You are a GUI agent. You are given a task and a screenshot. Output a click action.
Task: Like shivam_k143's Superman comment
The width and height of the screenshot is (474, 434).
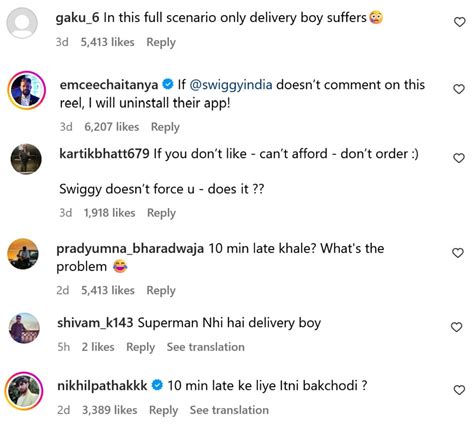[x=456, y=327]
